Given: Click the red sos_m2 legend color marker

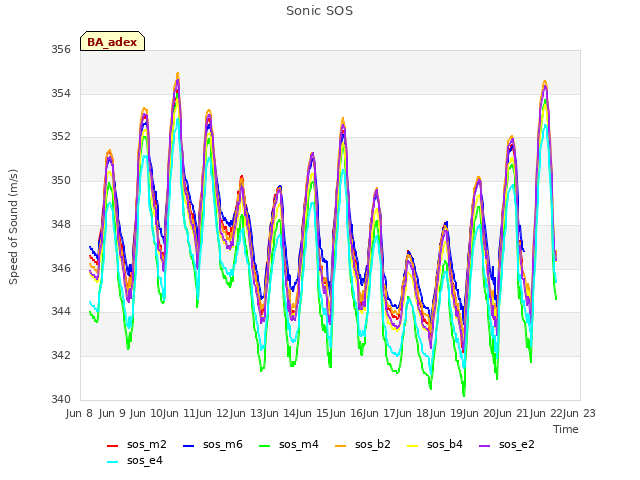Looking at the screenshot, I should (x=112, y=446).
